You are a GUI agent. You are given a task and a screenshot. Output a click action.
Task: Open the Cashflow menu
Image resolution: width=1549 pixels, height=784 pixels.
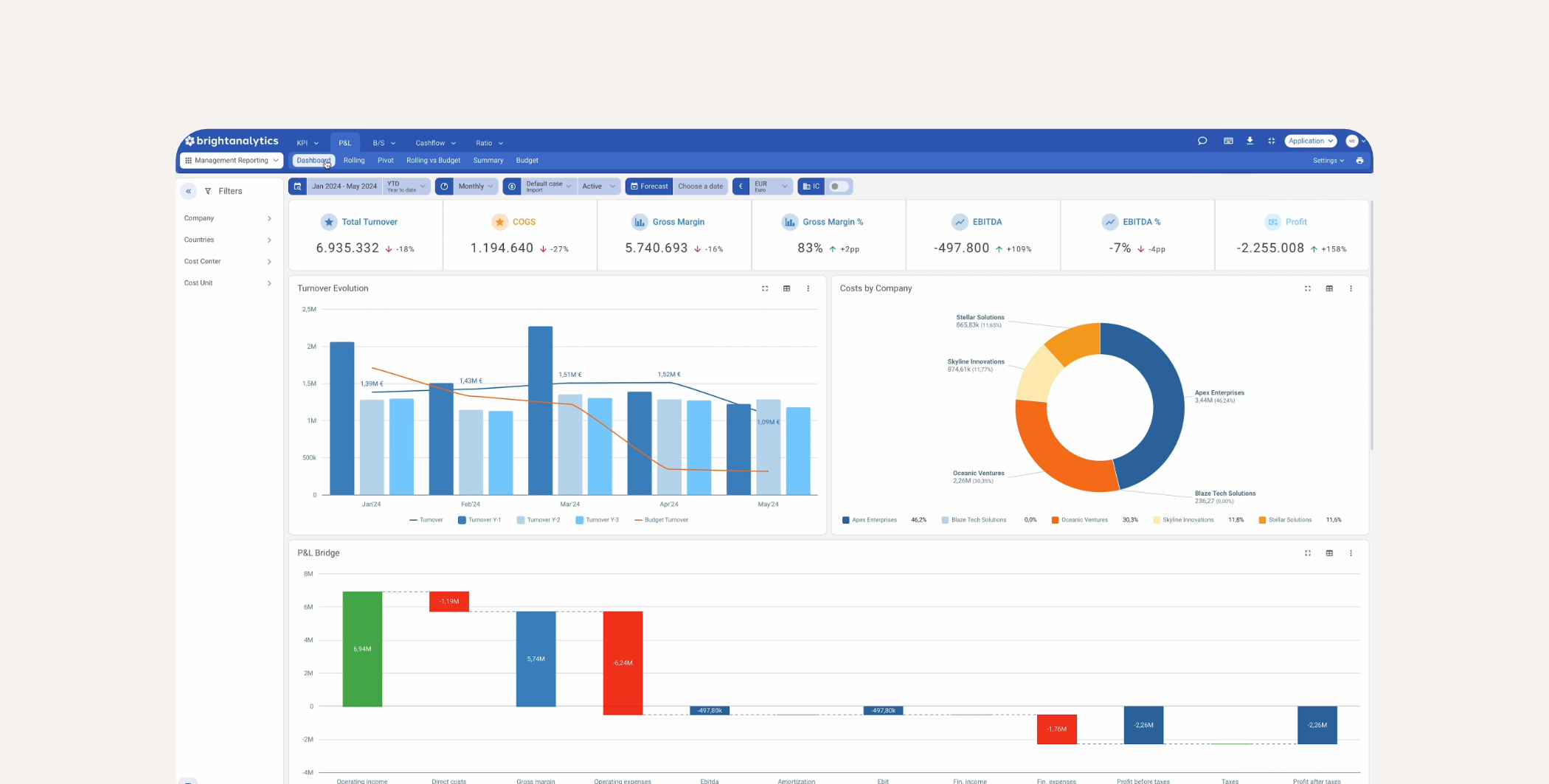[x=435, y=143]
